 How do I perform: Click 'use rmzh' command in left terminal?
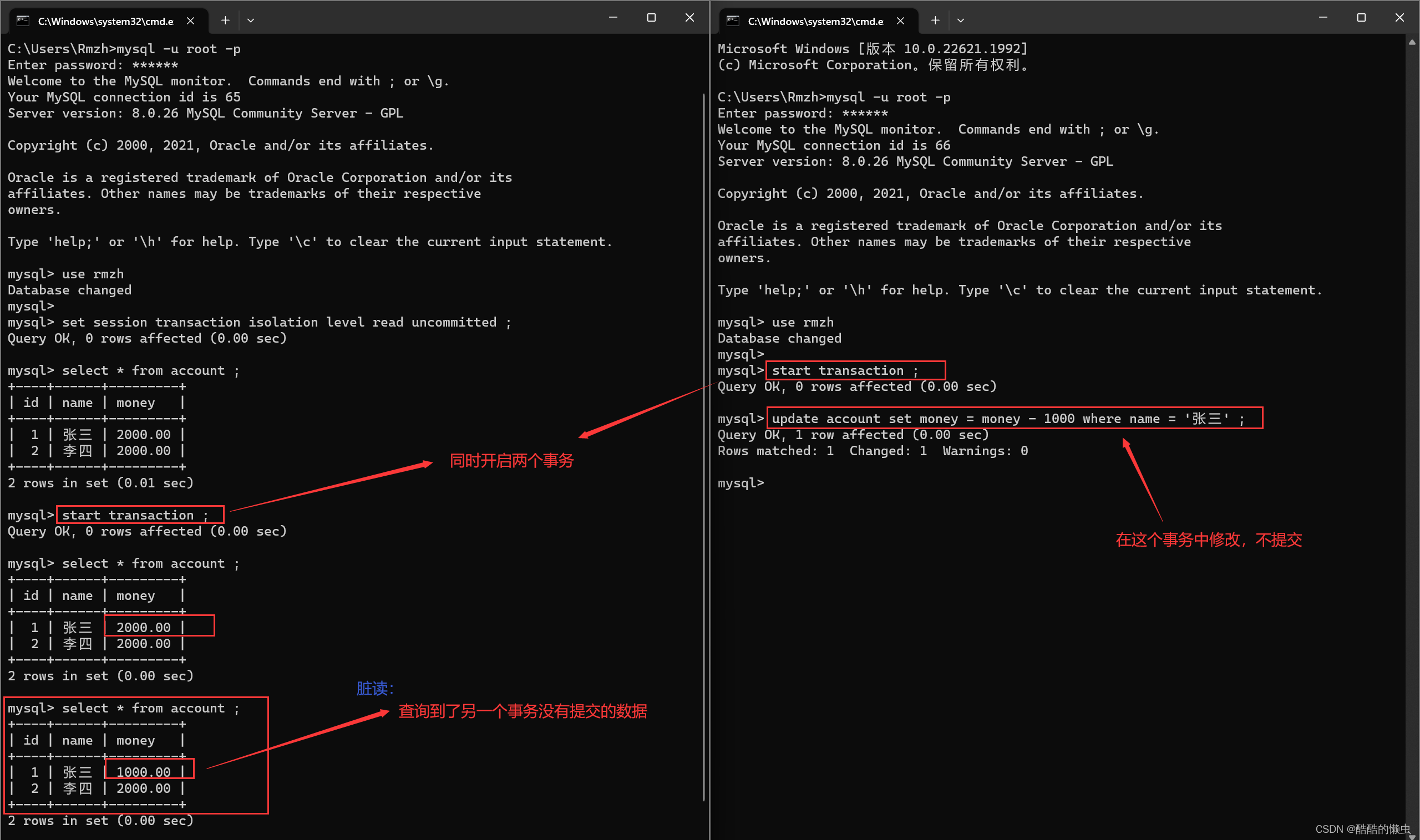[x=93, y=274]
